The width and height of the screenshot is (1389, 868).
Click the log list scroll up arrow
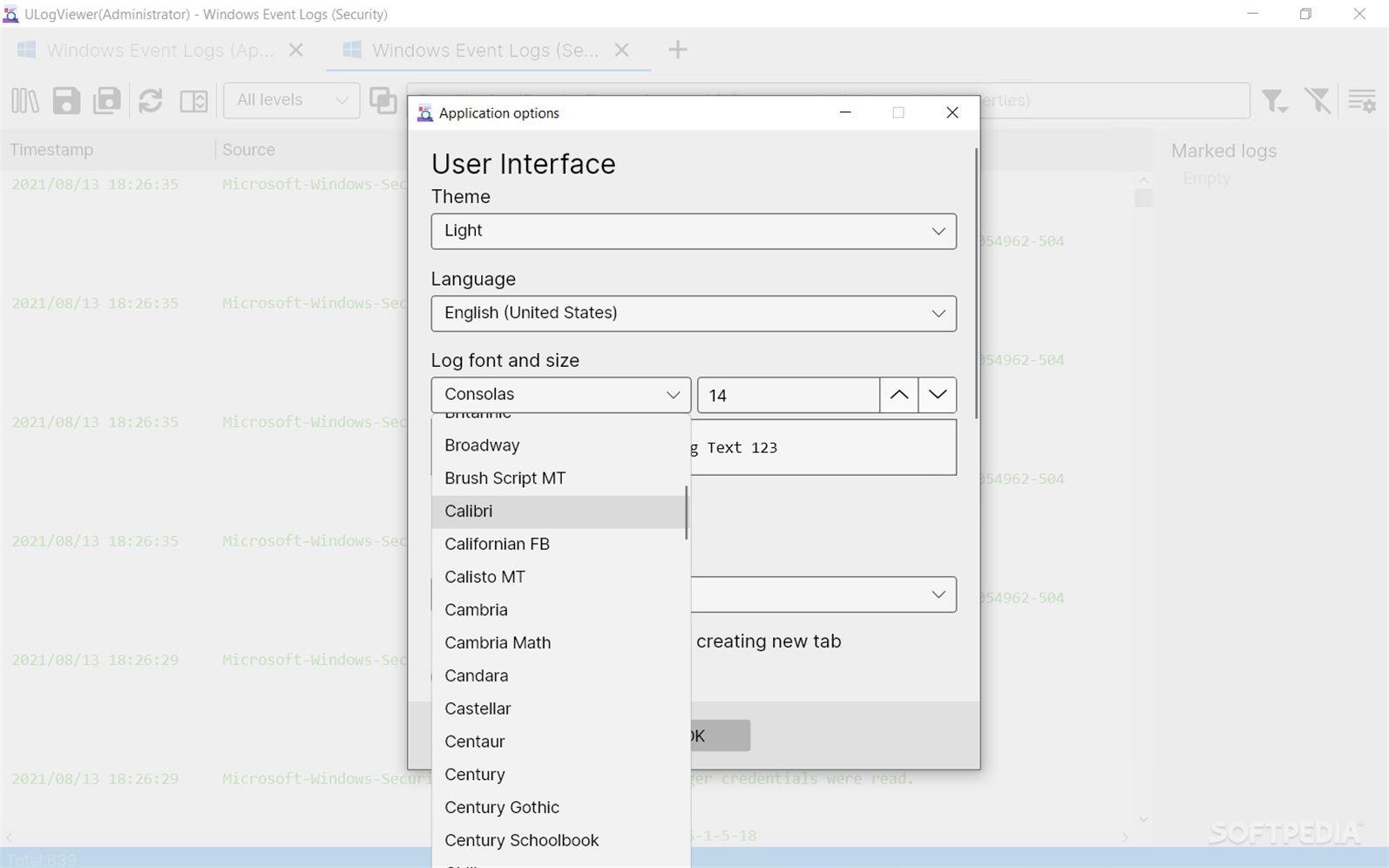coord(1144,180)
